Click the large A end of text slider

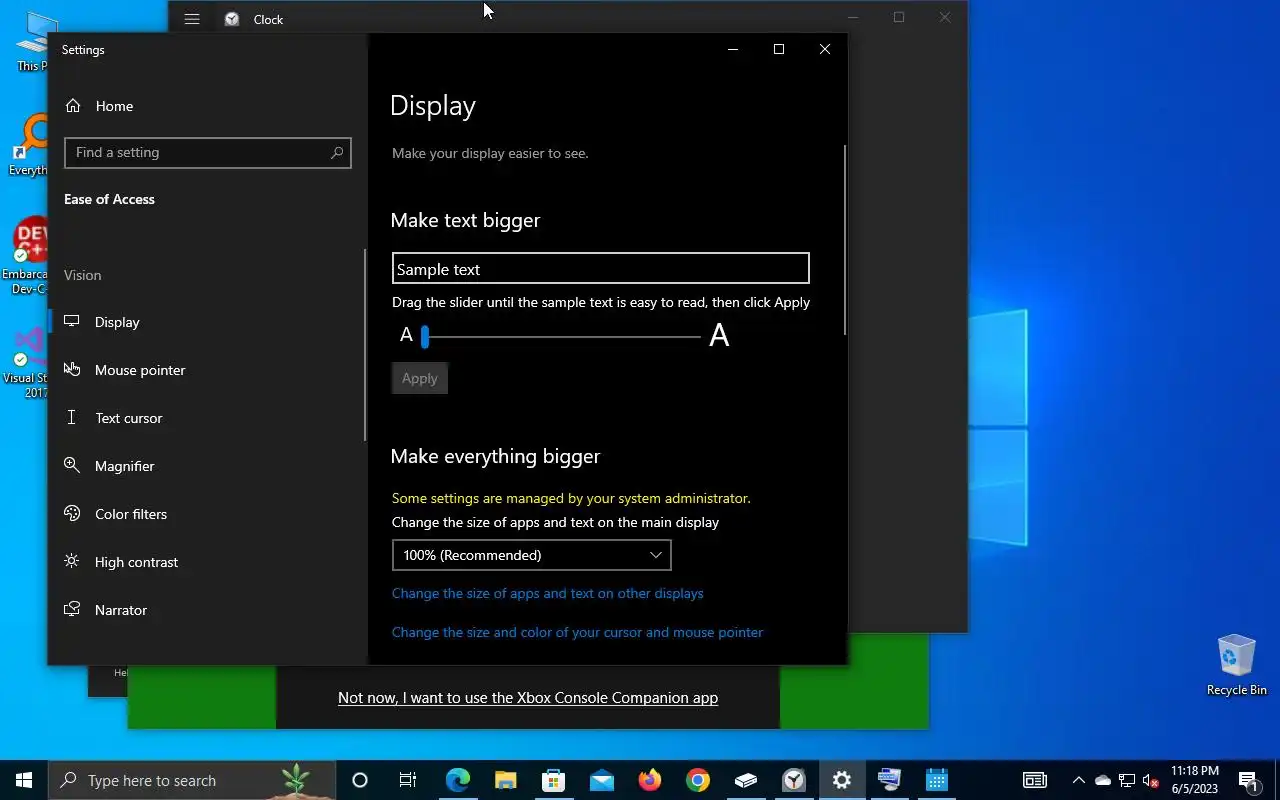coord(719,336)
